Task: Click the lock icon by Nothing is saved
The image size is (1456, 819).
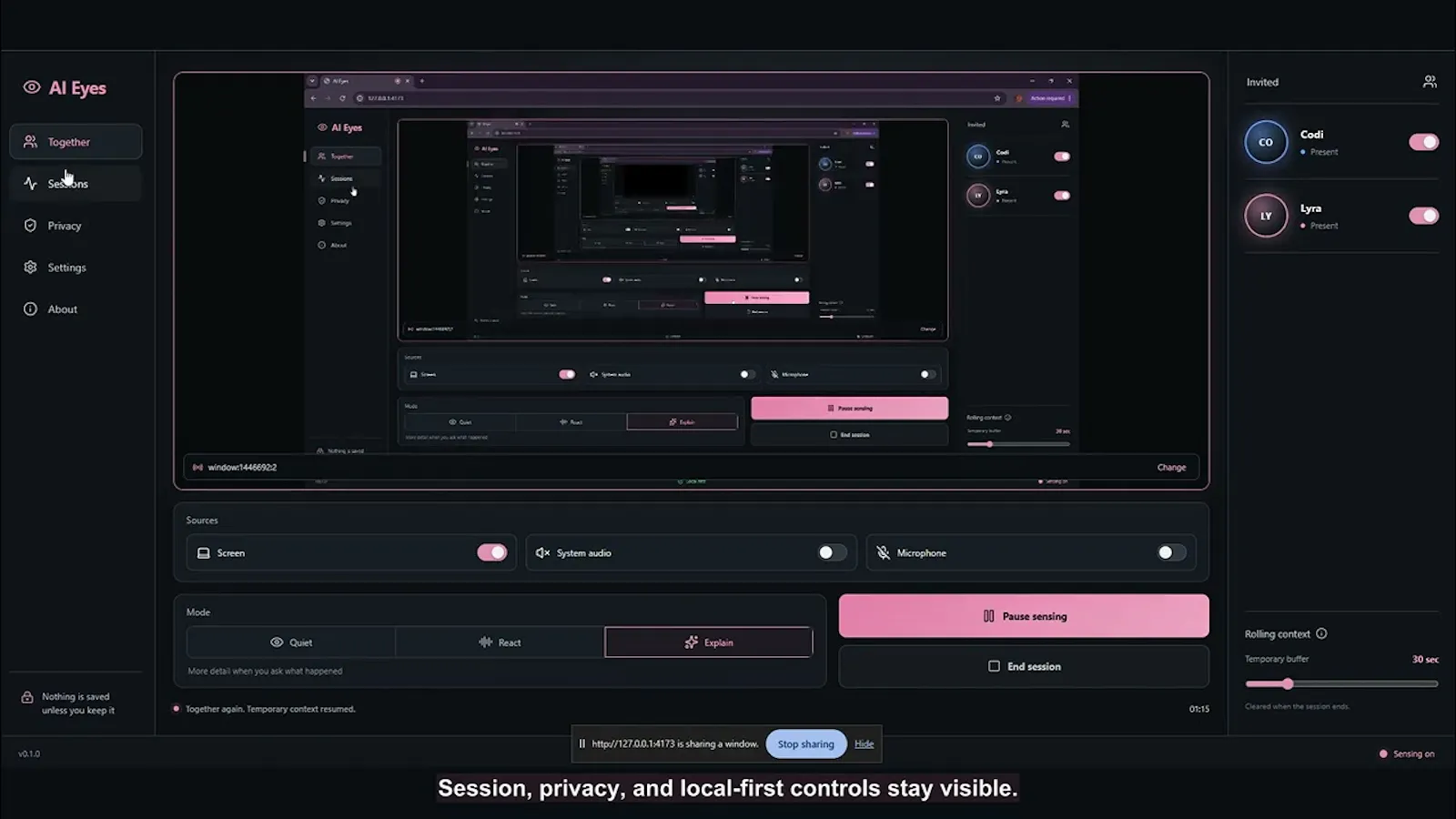Action: [x=27, y=697]
